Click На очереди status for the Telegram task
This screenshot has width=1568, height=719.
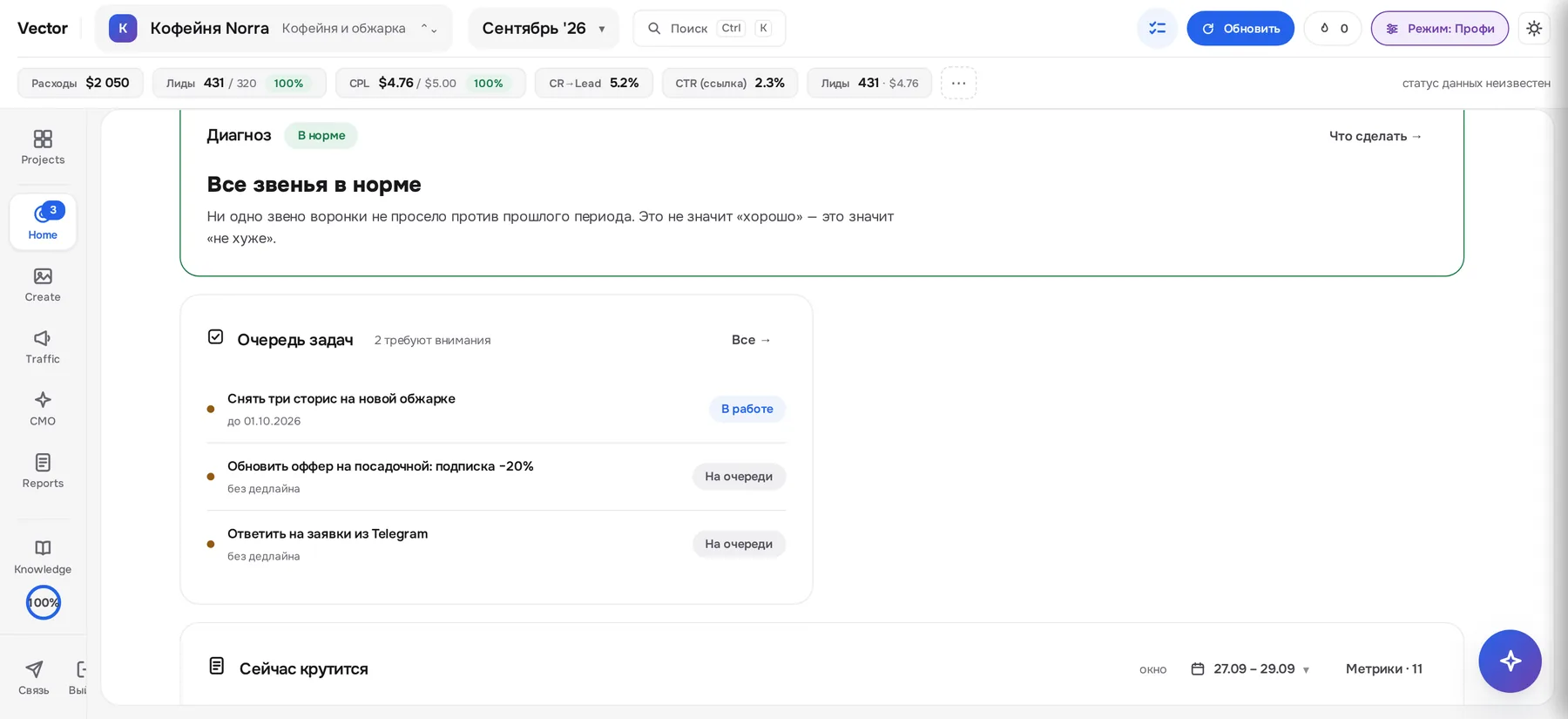(x=739, y=544)
